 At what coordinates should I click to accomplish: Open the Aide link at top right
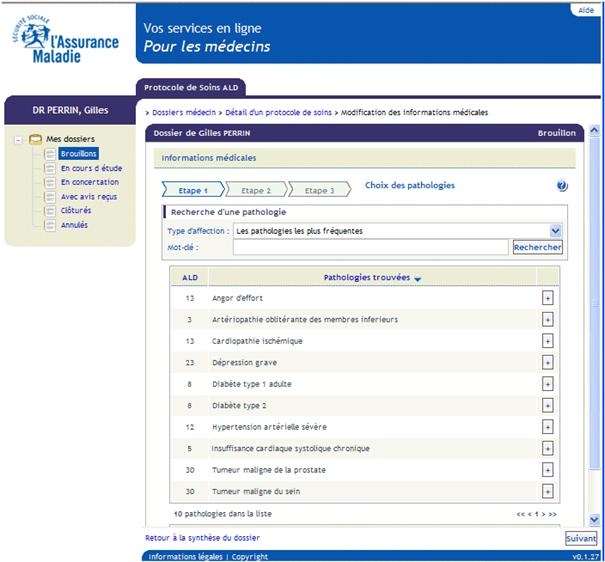585,10
